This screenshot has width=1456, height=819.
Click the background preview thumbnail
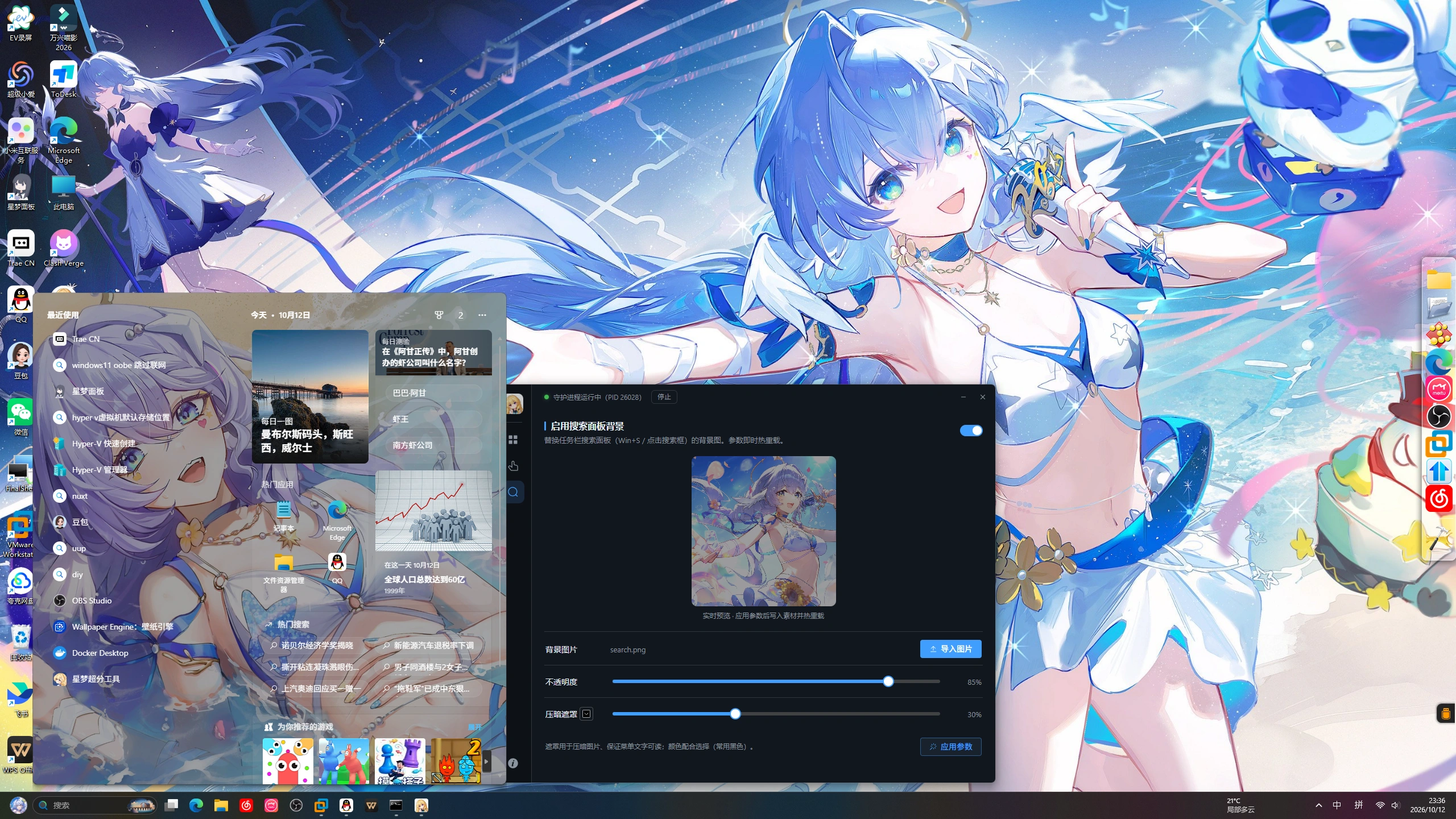point(763,531)
